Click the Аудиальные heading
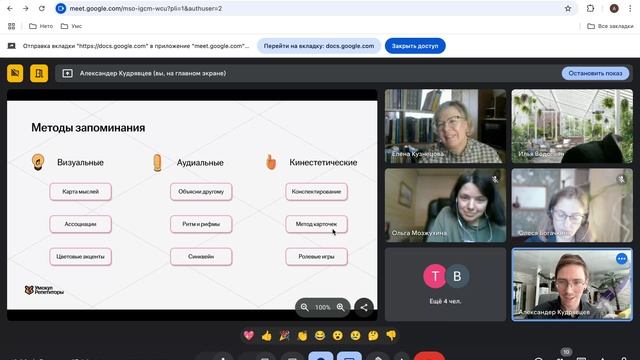The height and width of the screenshot is (360, 640). coord(200,162)
